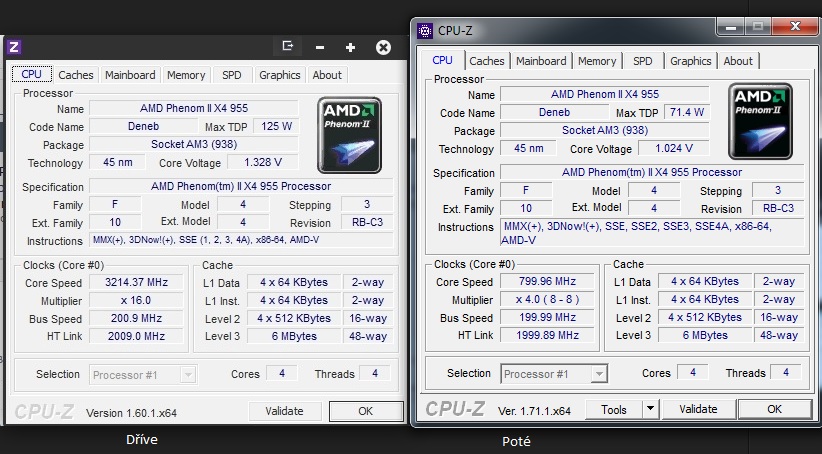The width and height of the screenshot is (822, 454).
Task: Click Ver. 1.71.1.x64 text
Action: click(x=534, y=411)
